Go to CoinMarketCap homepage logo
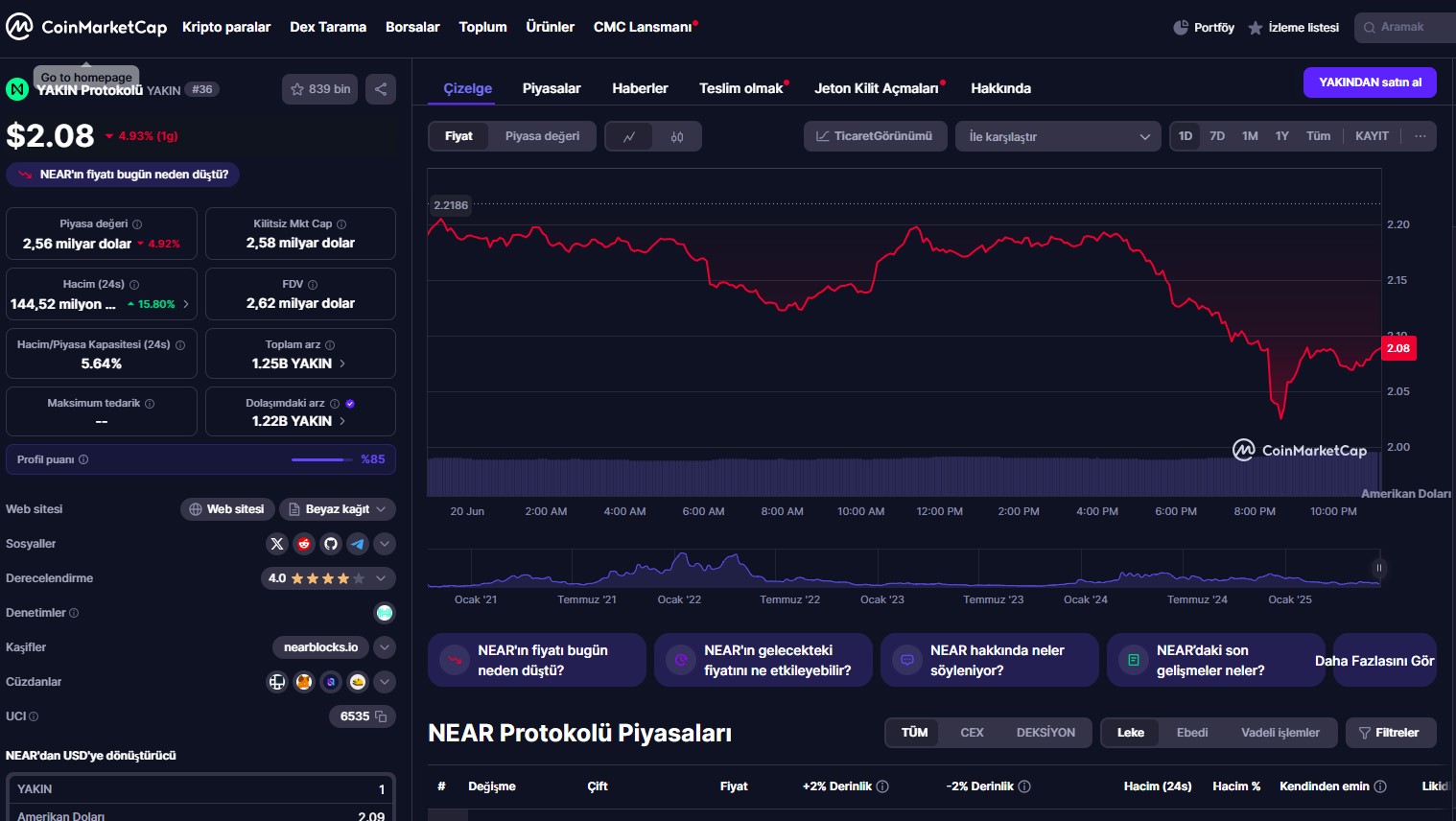The width and height of the screenshot is (1456, 821). click(x=86, y=27)
